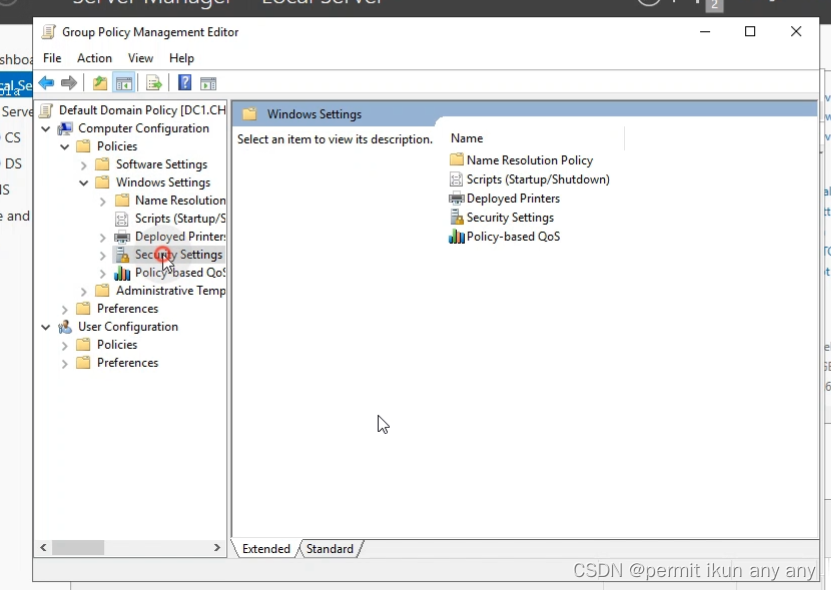Open the Action menu
The height and width of the screenshot is (590, 831).
point(94,58)
